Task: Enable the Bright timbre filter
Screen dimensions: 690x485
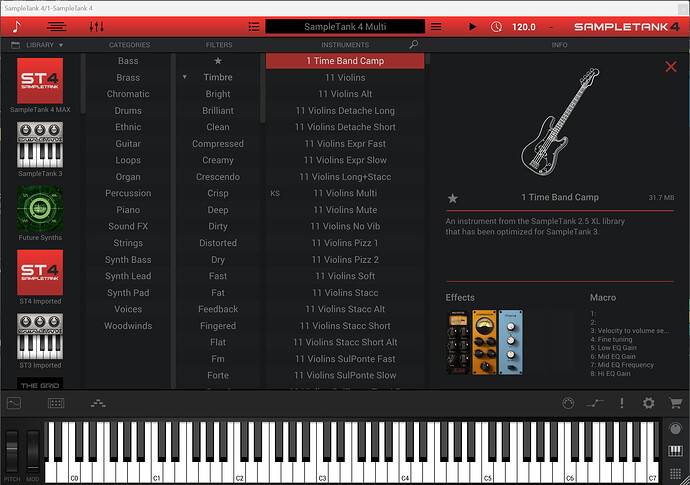Action: tap(218, 94)
